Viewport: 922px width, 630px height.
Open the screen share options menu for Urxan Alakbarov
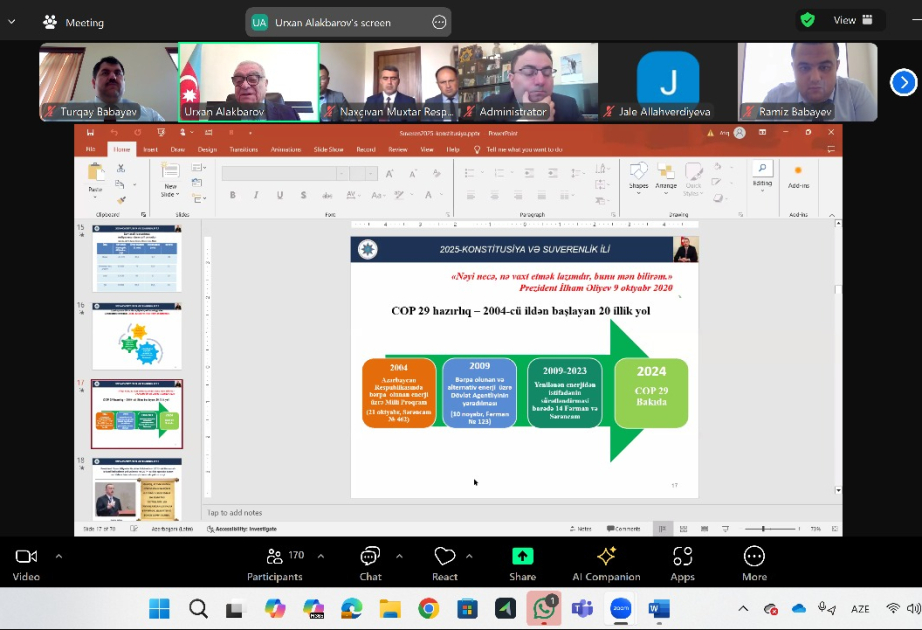[x=439, y=22]
